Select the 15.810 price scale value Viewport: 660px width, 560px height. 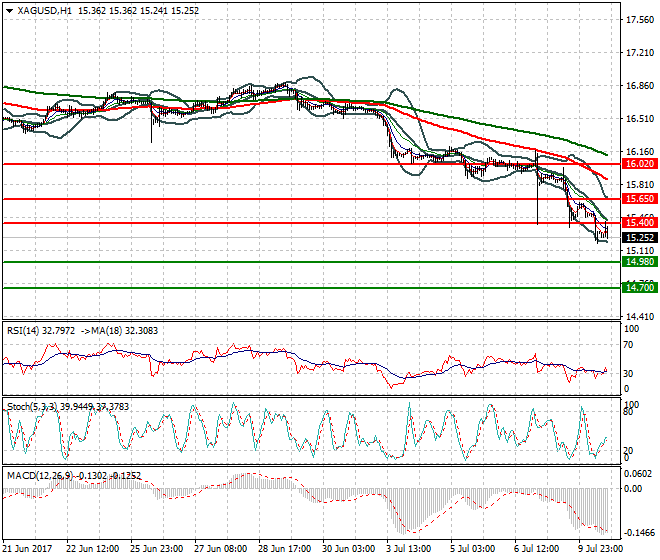(x=640, y=185)
